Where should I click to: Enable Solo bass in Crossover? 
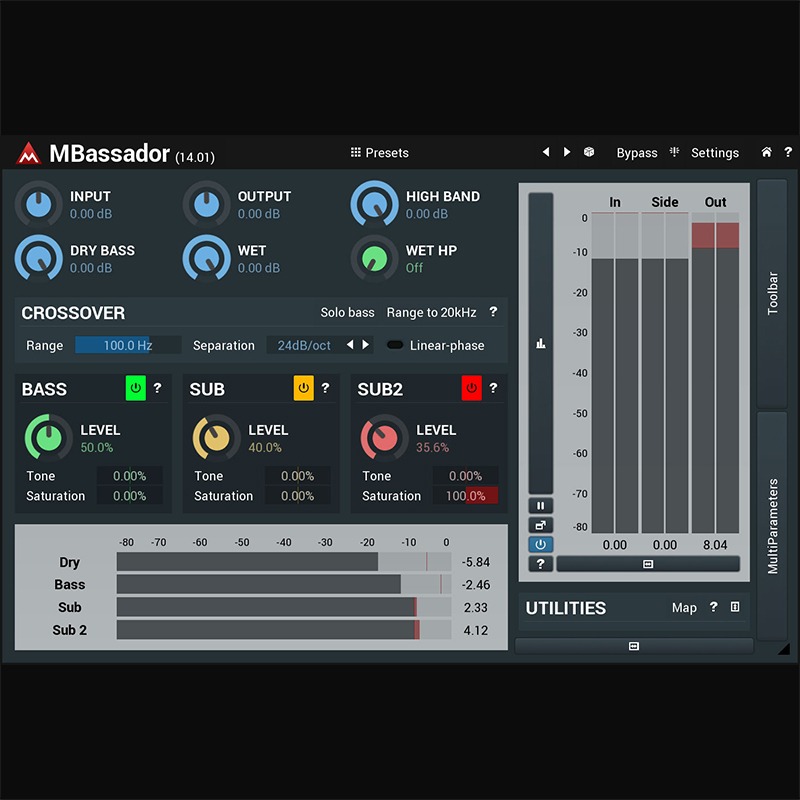tap(347, 312)
